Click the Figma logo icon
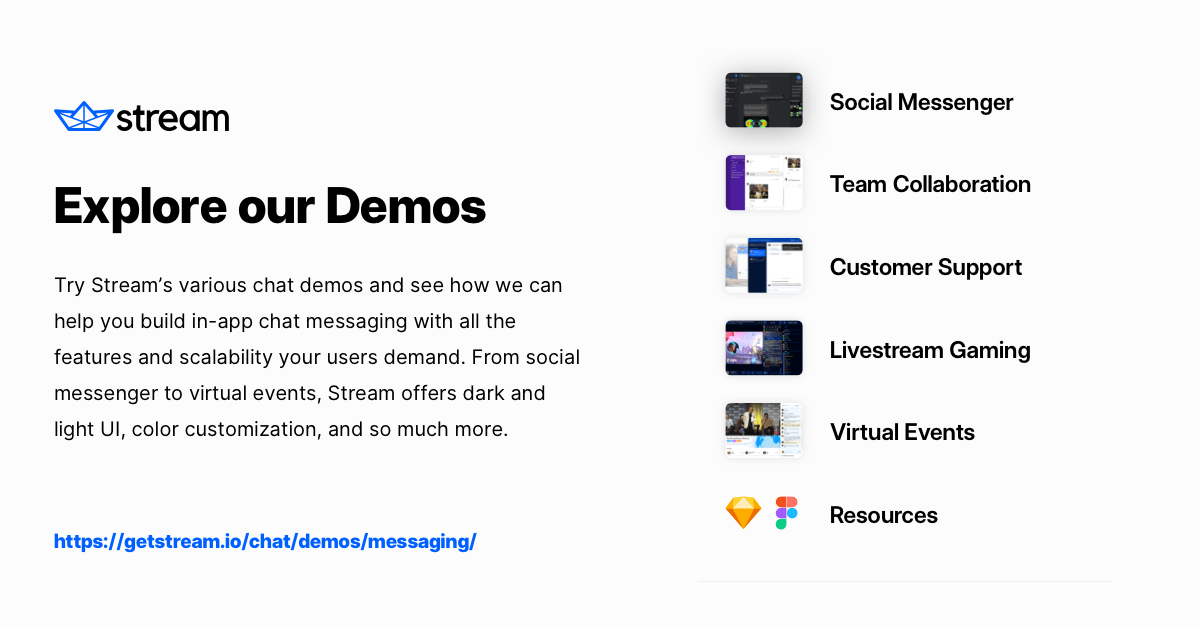The image size is (1200, 627). [787, 513]
